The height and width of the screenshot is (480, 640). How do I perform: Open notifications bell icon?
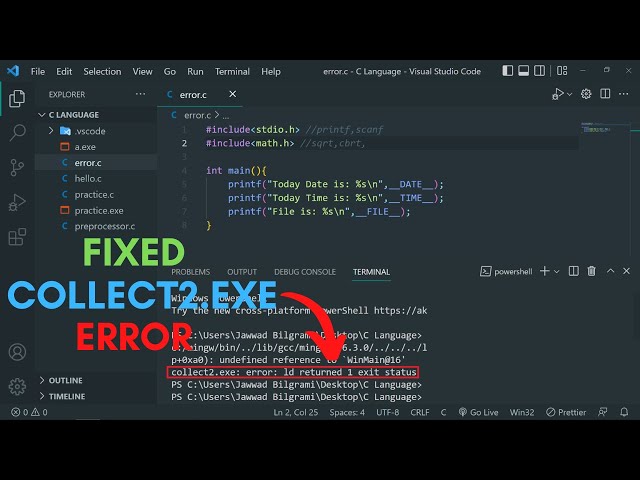tap(624, 412)
